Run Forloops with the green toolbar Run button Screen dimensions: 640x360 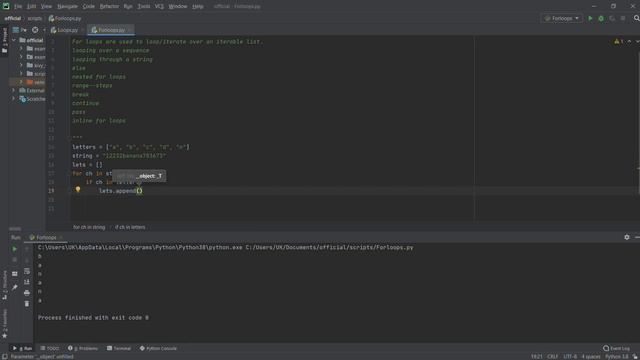590,18
